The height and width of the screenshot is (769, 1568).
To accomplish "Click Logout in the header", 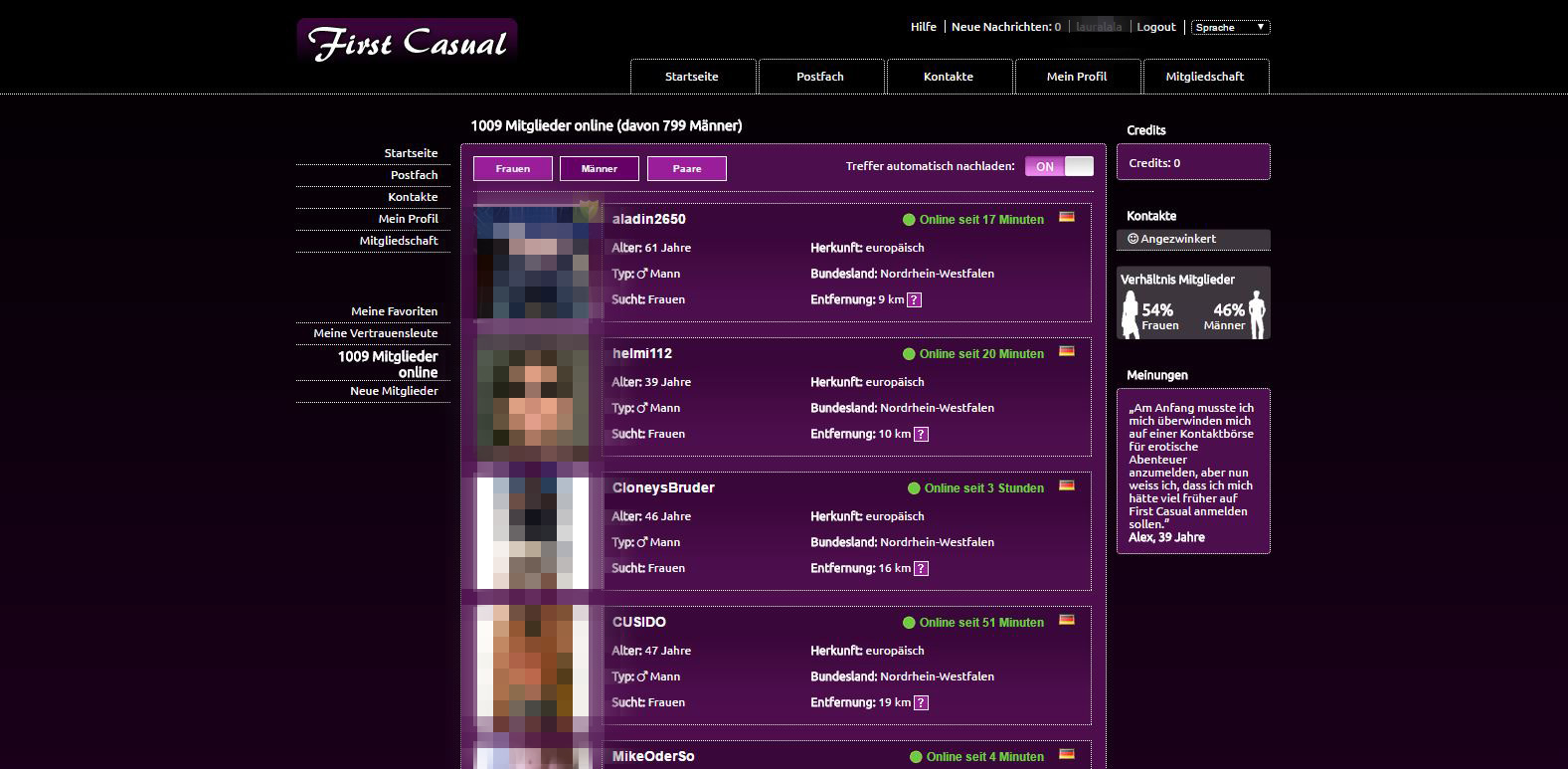I will click(x=1156, y=27).
